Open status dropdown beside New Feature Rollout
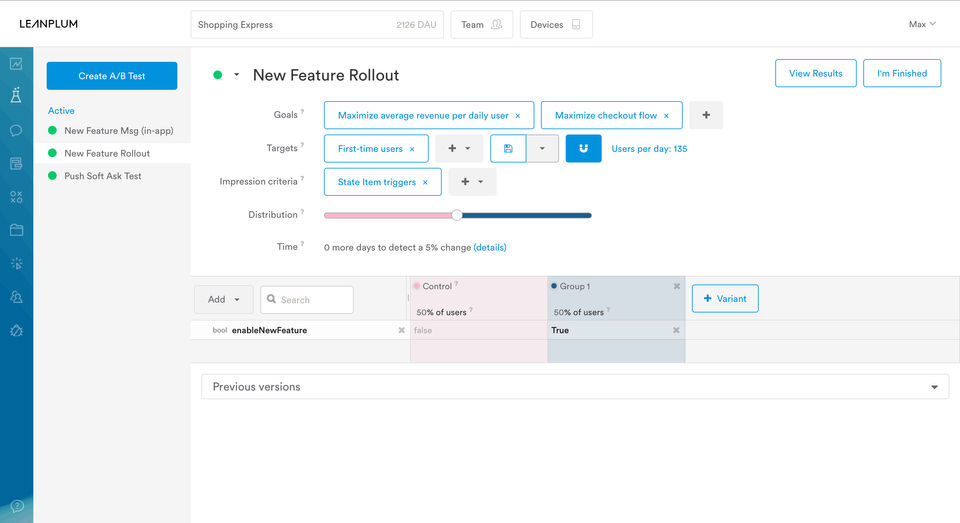 tap(237, 75)
